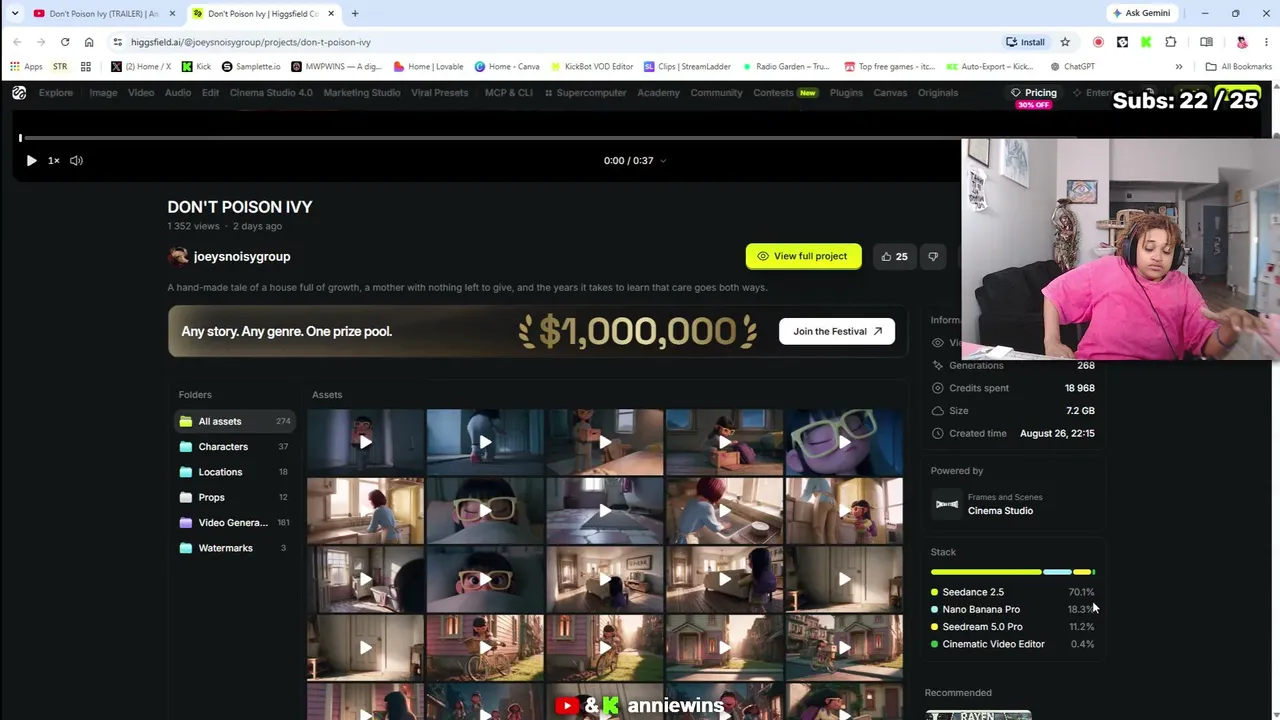Image resolution: width=1280 pixels, height=720 pixels.
Task: Open the Explore menu
Action: (x=56, y=92)
